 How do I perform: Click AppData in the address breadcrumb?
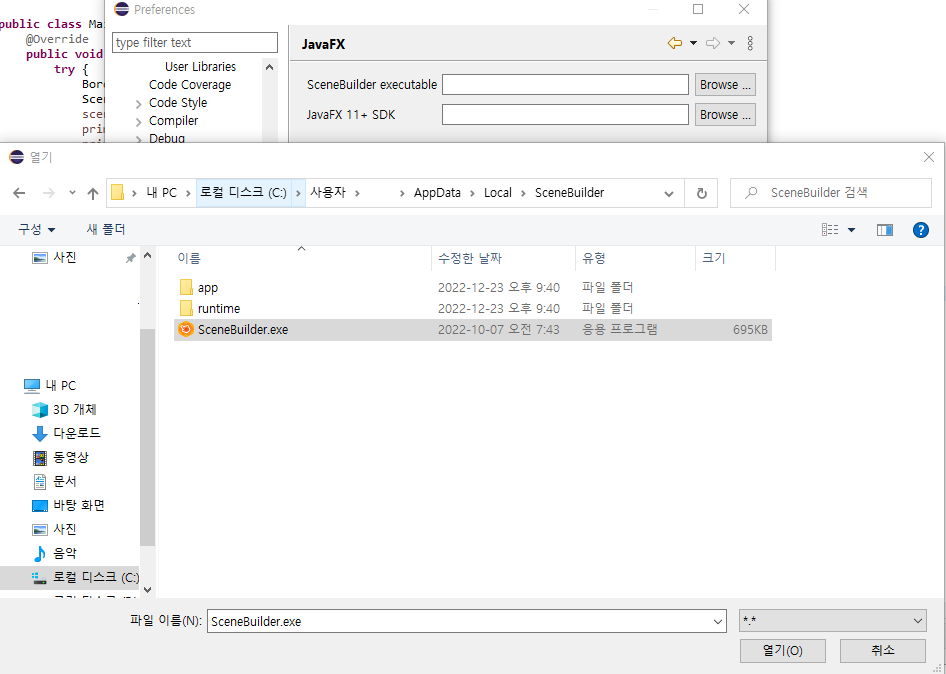pyautogui.click(x=437, y=192)
